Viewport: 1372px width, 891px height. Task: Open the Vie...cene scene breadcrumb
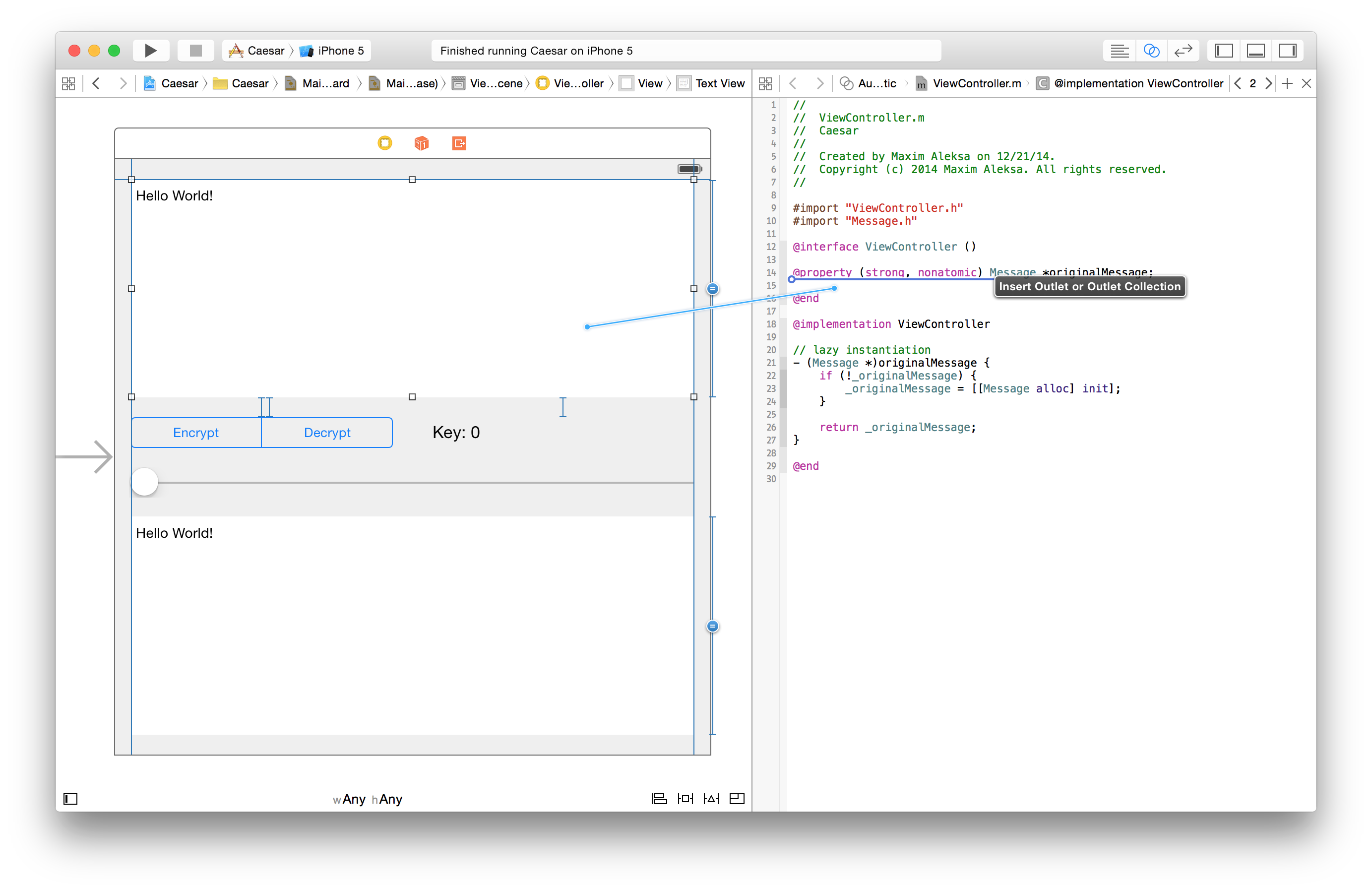[x=488, y=84]
